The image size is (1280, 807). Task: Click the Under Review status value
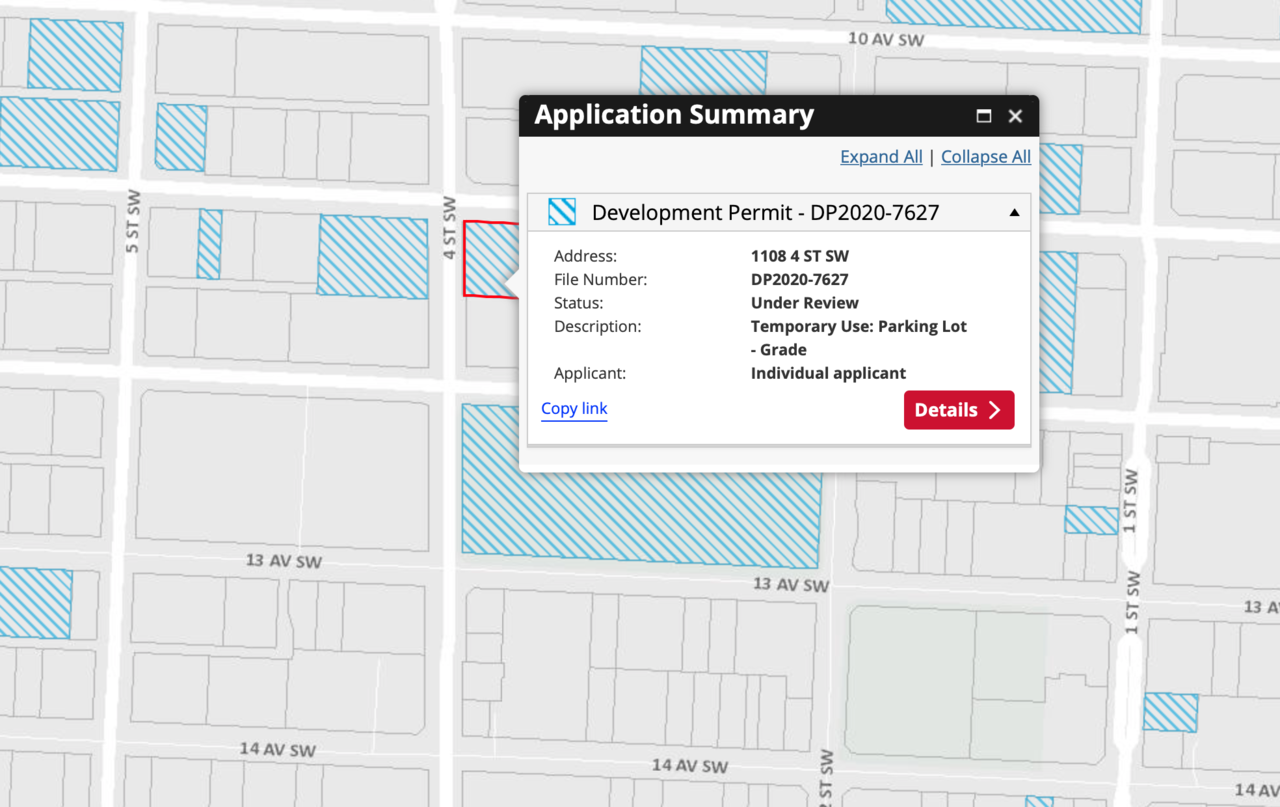(x=805, y=303)
